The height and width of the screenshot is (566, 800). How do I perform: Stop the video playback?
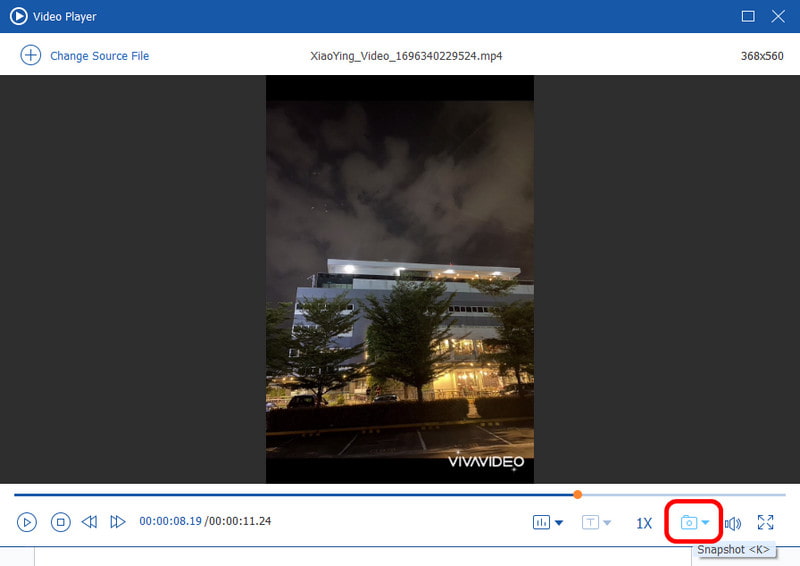pyautogui.click(x=61, y=522)
